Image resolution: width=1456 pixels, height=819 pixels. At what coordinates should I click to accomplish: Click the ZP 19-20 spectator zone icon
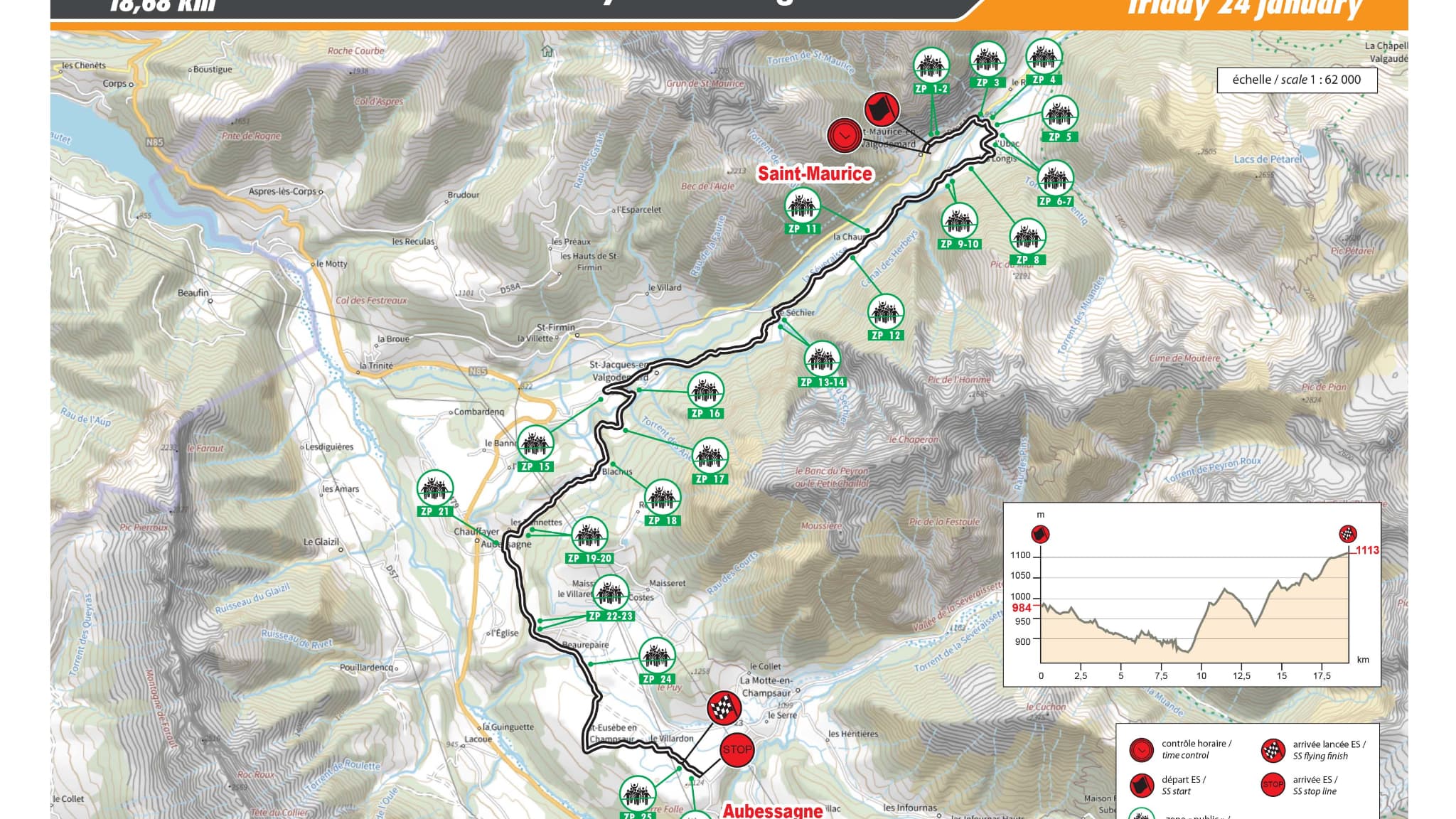tap(589, 535)
